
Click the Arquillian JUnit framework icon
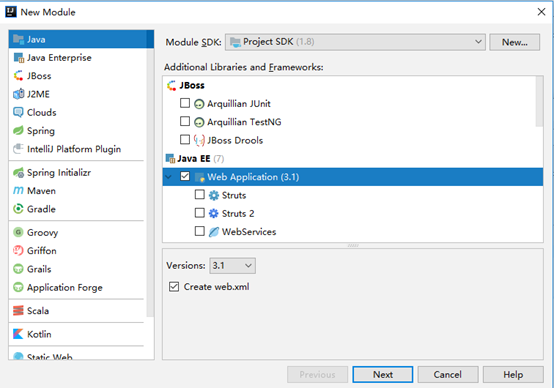[199, 104]
